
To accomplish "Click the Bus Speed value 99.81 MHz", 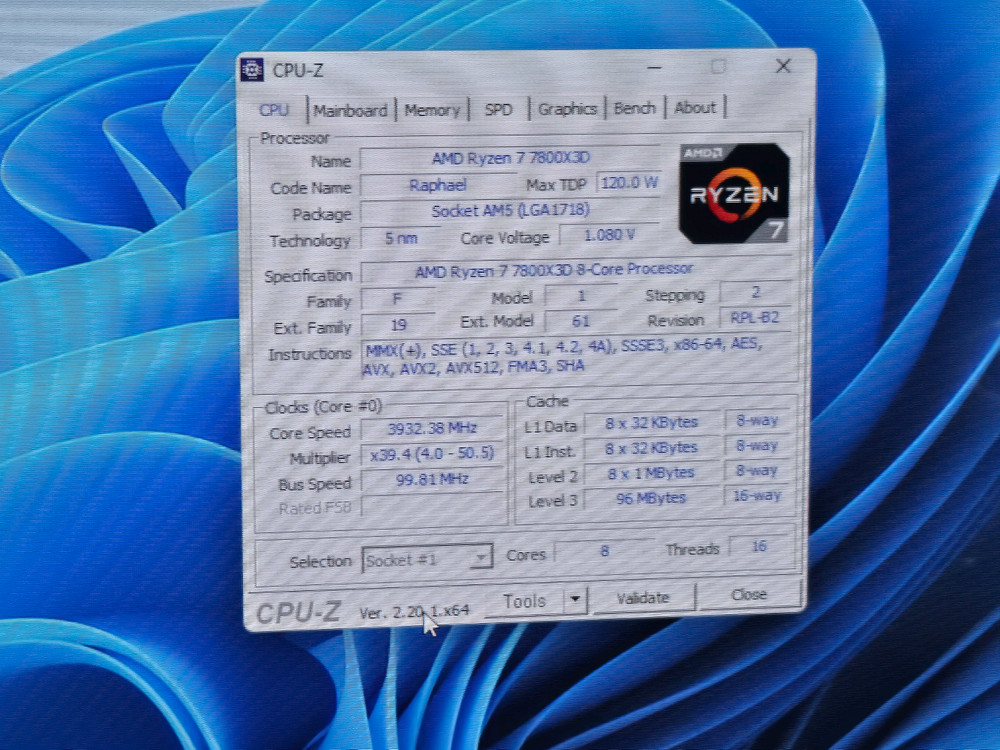I will 432,479.
